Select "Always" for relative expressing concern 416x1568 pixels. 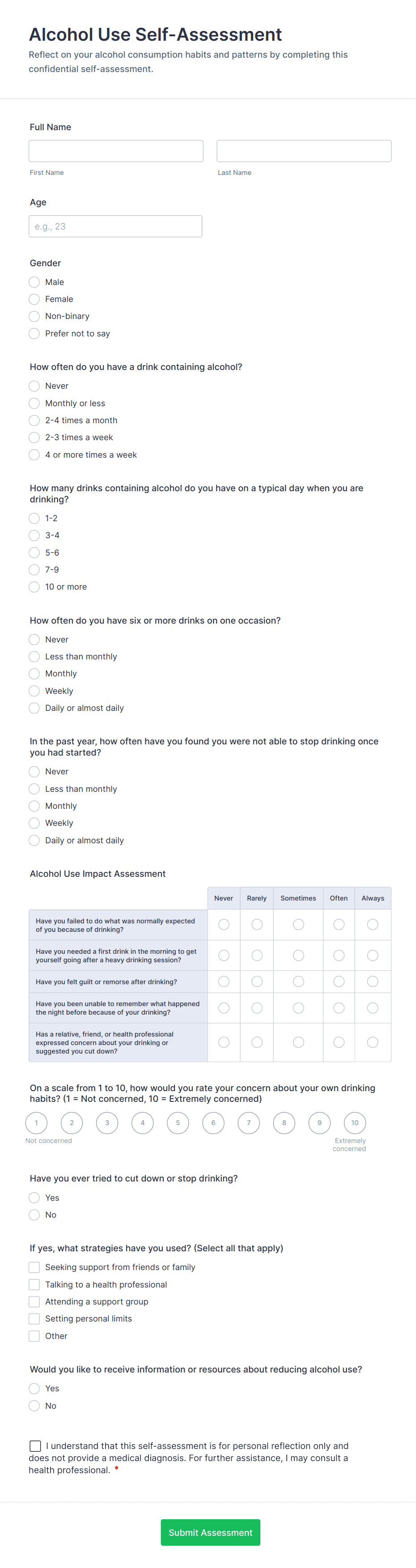[373, 1041]
